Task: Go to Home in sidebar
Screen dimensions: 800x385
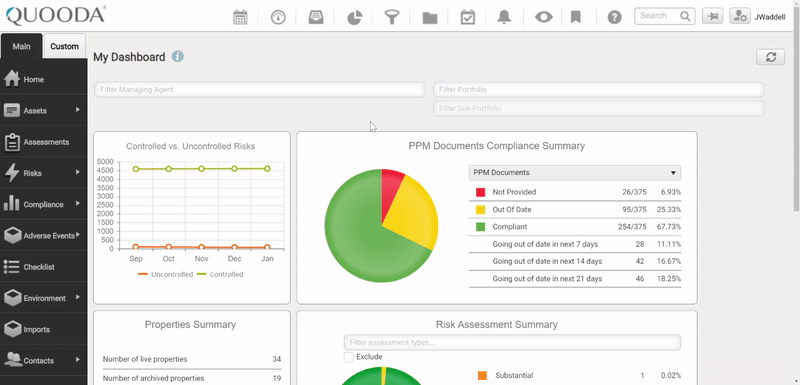Action: tap(43, 80)
